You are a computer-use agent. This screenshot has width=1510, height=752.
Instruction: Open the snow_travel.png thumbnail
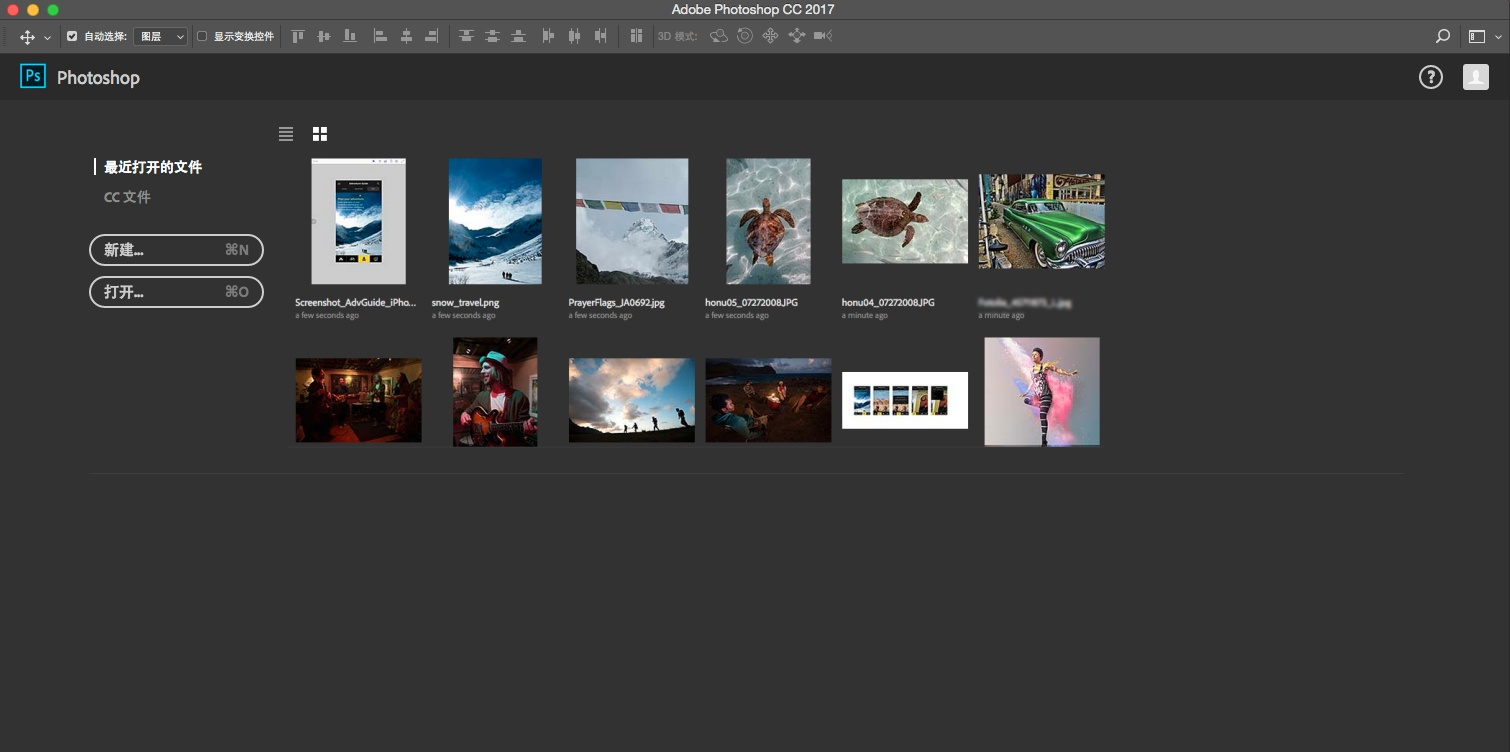point(495,221)
